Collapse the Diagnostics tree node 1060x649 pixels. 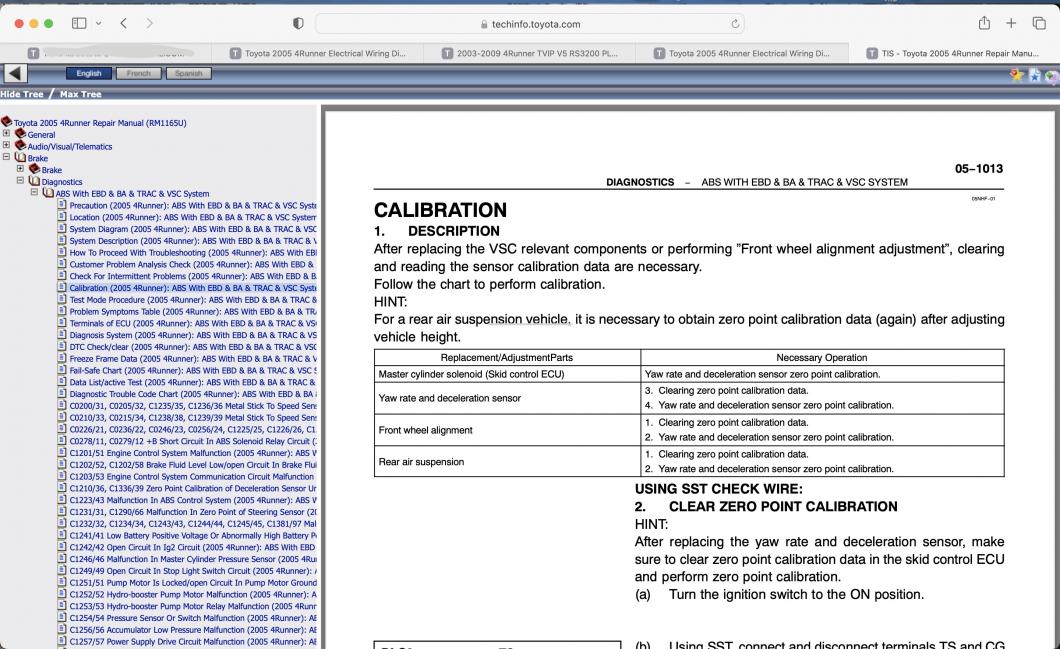pyautogui.click(x=20, y=181)
